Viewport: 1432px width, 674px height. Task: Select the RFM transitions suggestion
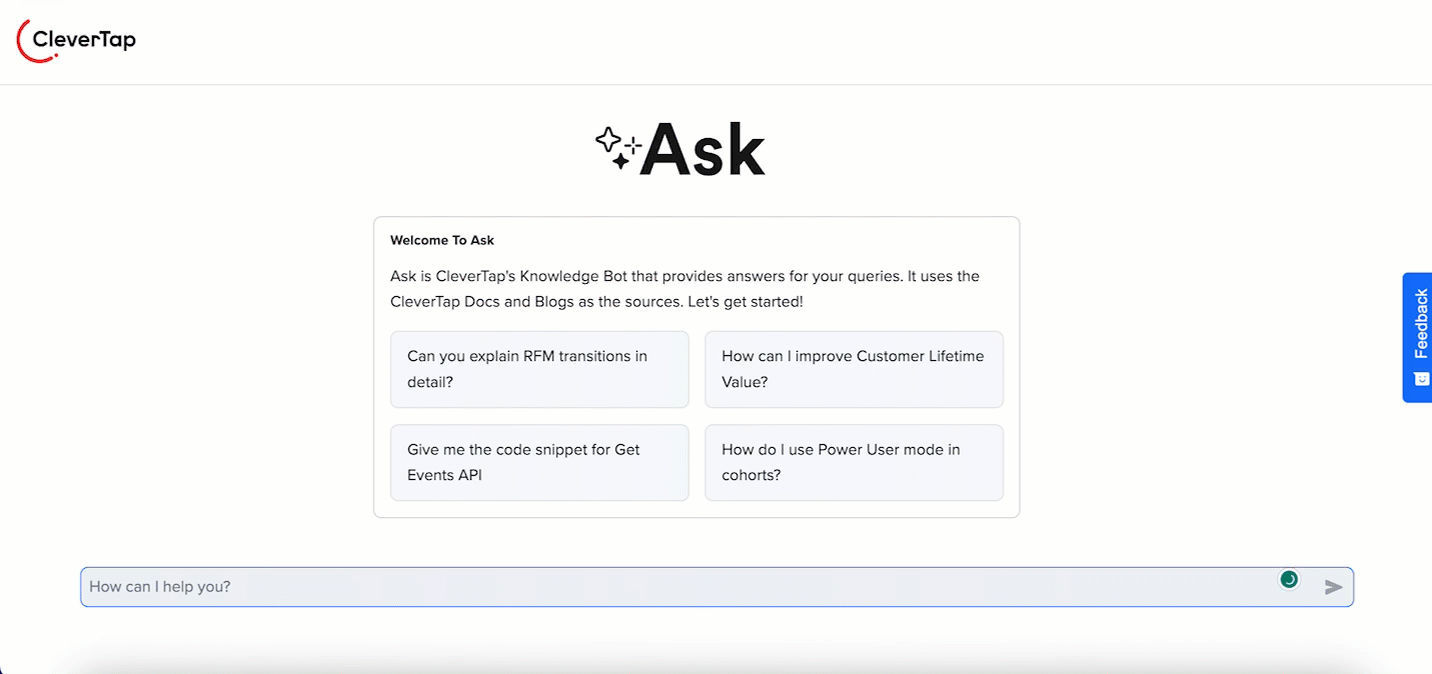tap(539, 369)
